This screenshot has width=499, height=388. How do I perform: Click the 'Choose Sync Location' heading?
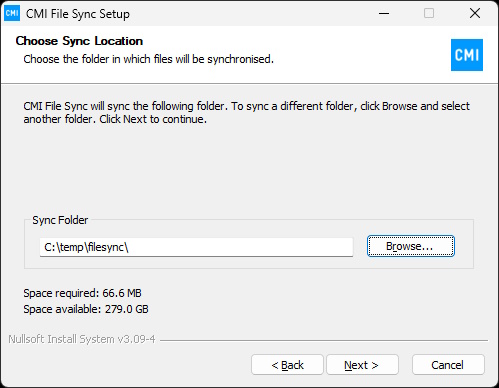(79, 41)
